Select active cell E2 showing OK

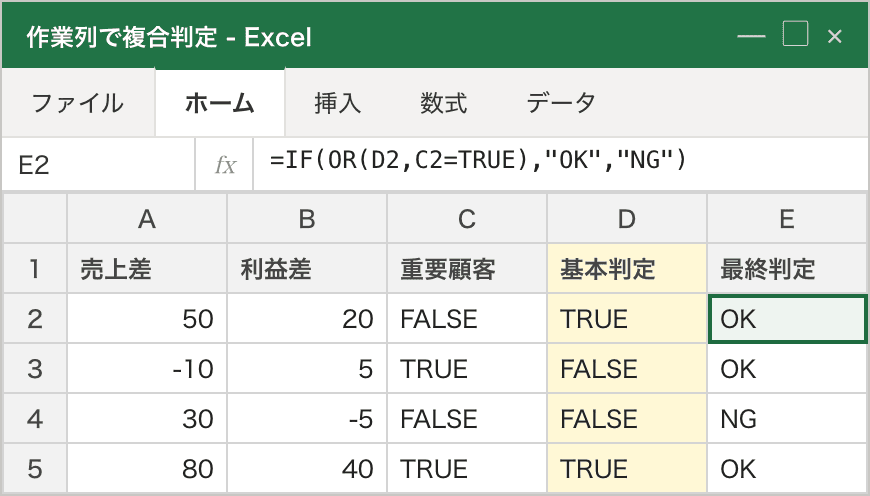[787, 318]
